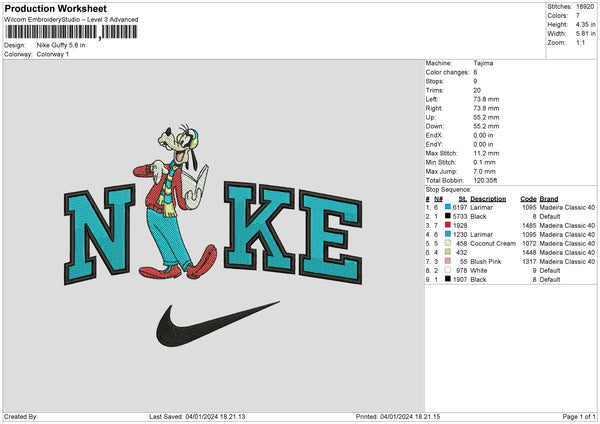This screenshot has width=600, height=424.
Task: Click the Blush Pink color swatch
Action: (x=448, y=261)
